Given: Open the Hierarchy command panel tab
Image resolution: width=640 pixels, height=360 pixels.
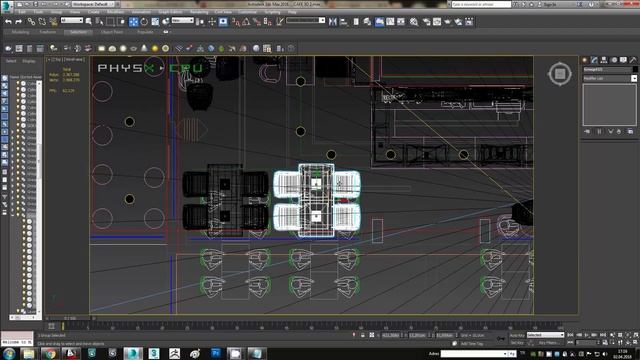Looking at the screenshot, I should pyautogui.click(x=604, y=60).
